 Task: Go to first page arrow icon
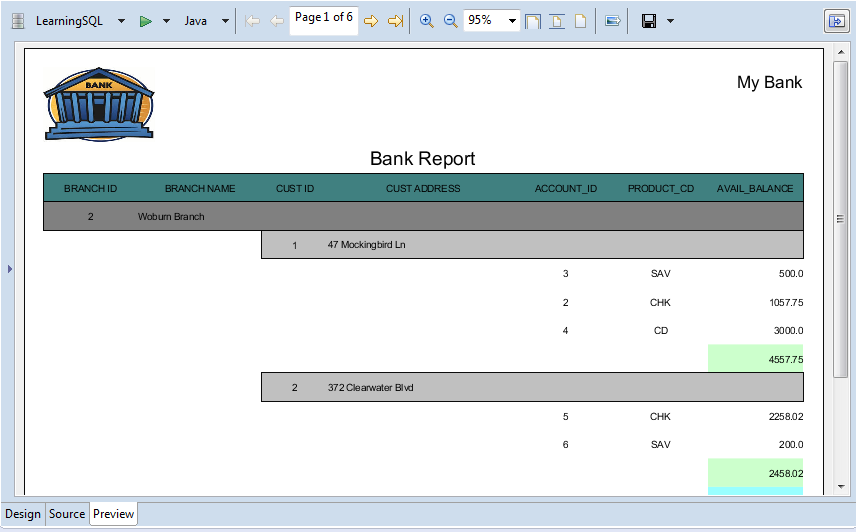pyautogui.click(x=252, y=21)
